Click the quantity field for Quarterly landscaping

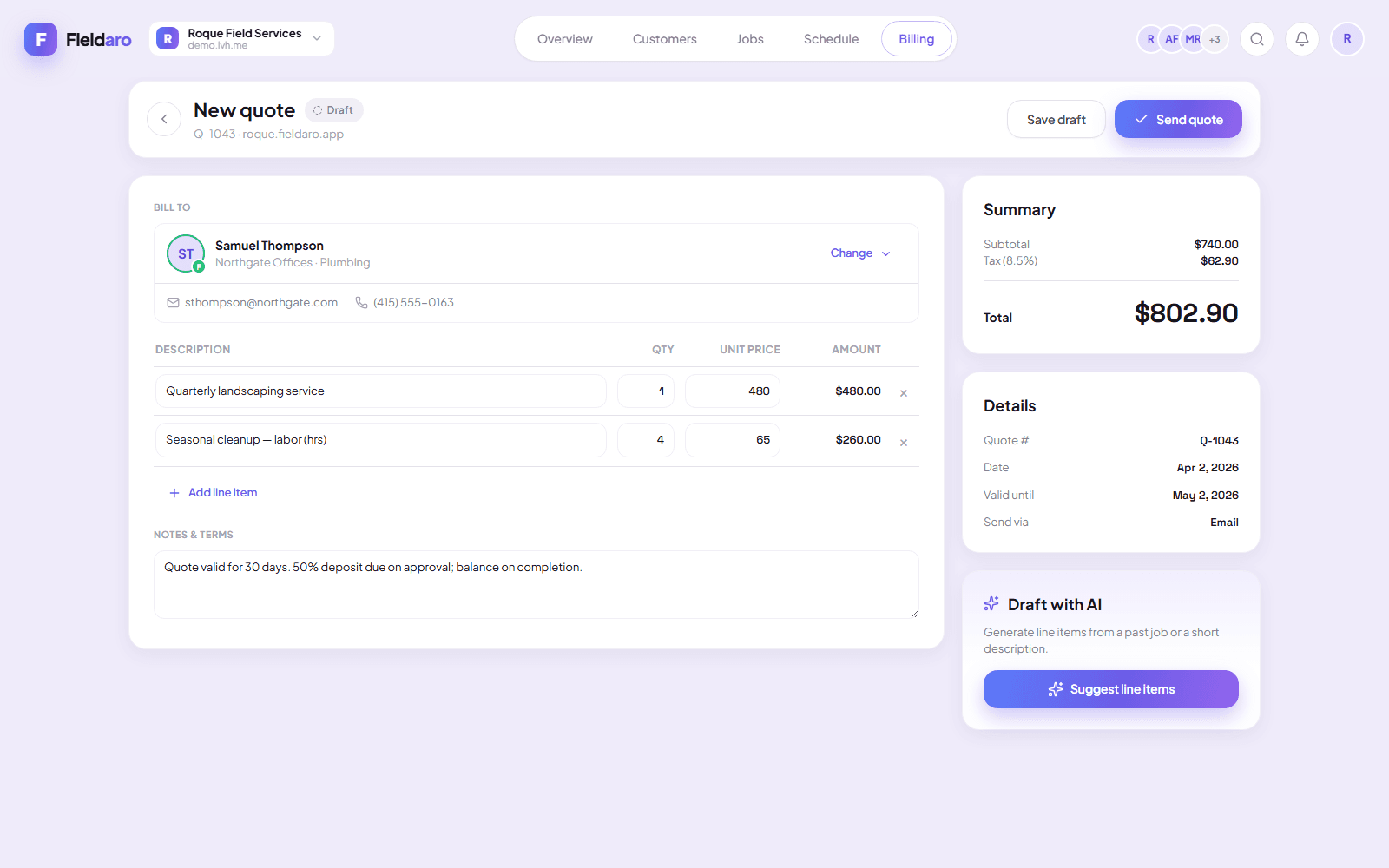pos(646,391)
